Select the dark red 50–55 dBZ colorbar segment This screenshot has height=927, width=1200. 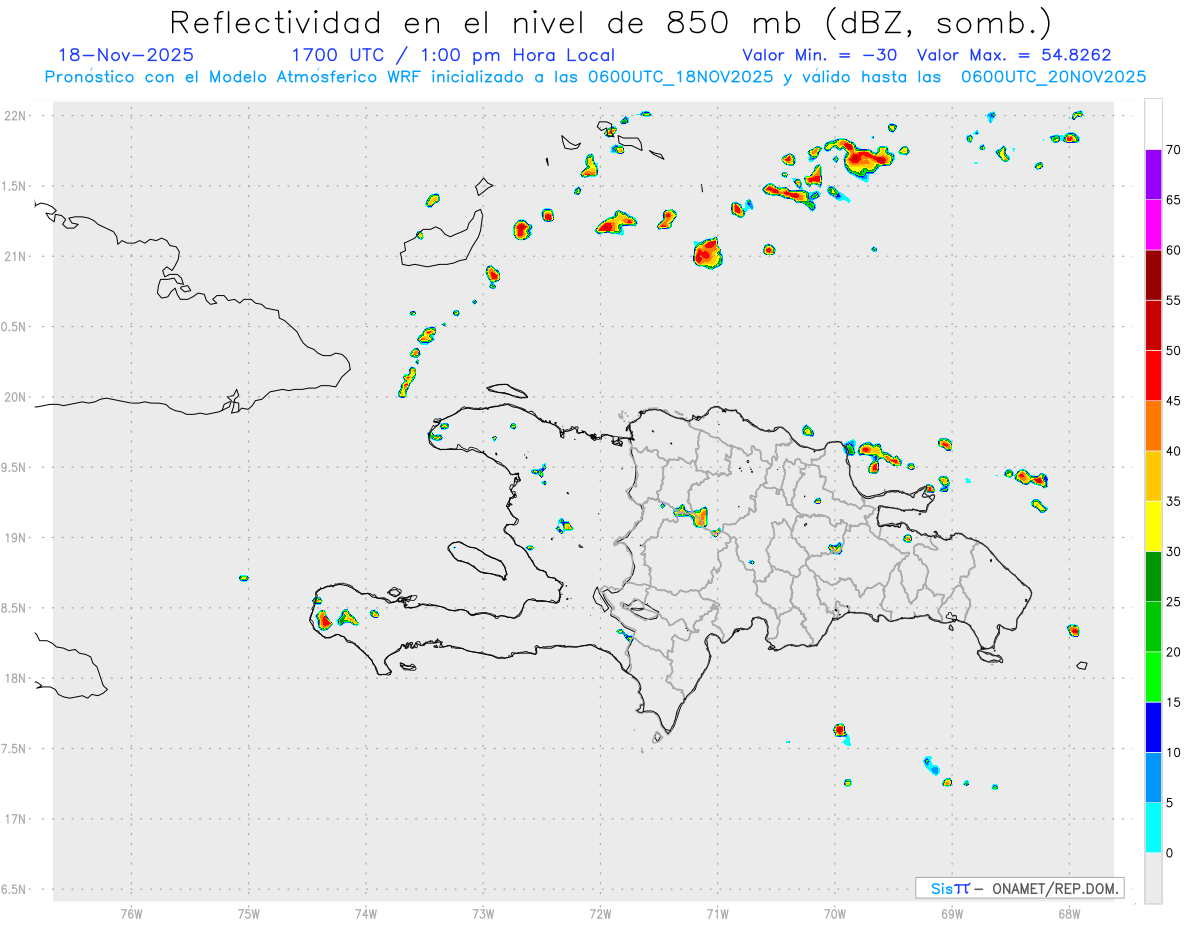point(1153,325)
